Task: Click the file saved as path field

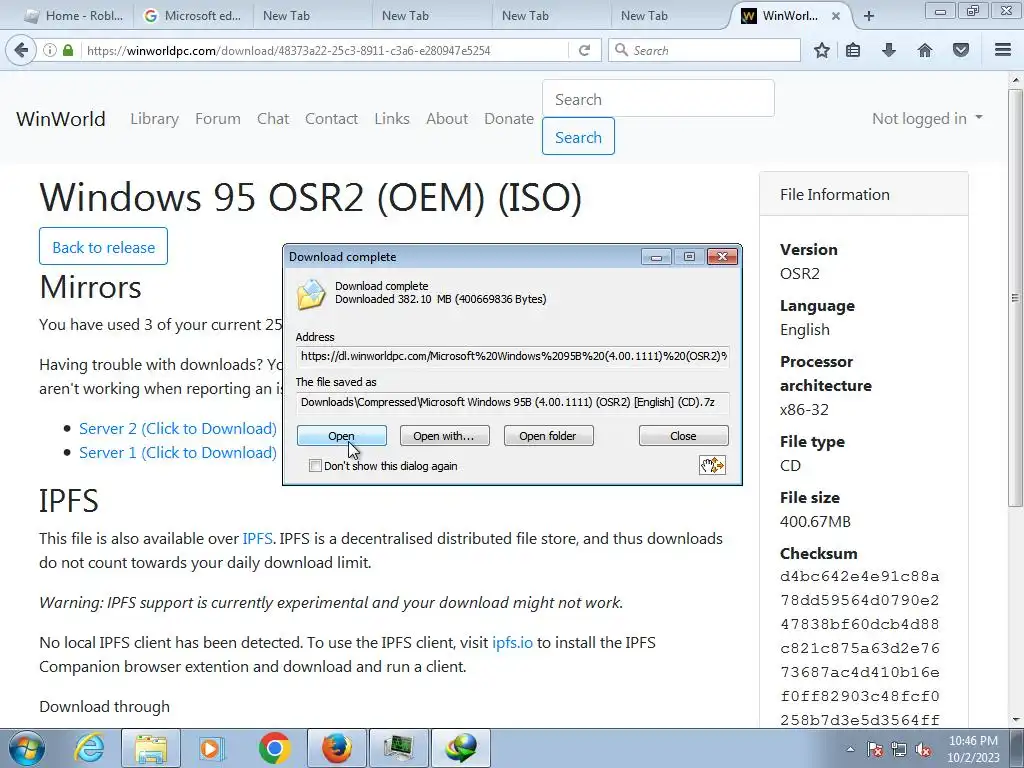Action: point(513,402)
